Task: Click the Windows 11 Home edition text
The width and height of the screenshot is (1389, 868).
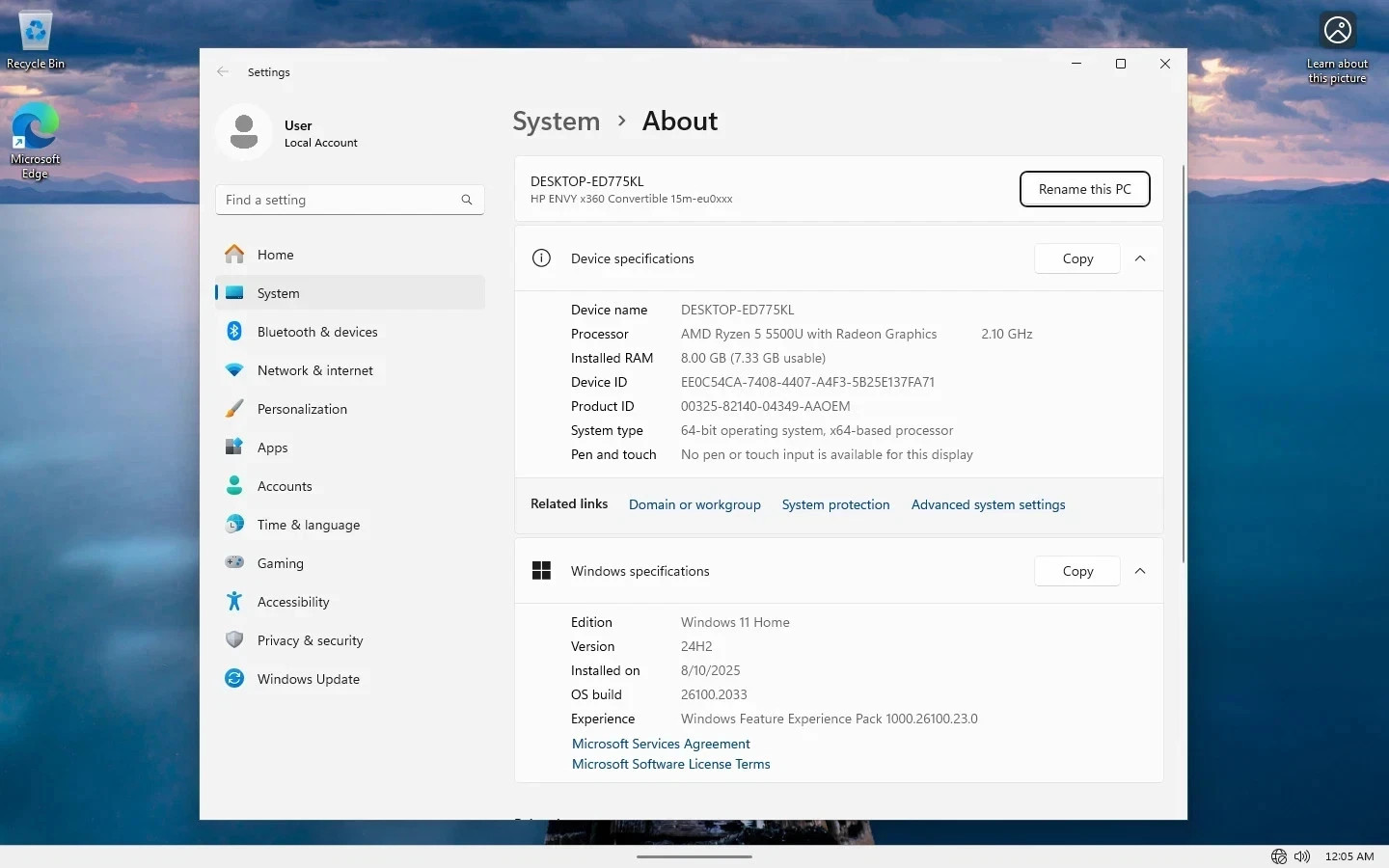Action: pyautogui.click(x=735, y=622)
